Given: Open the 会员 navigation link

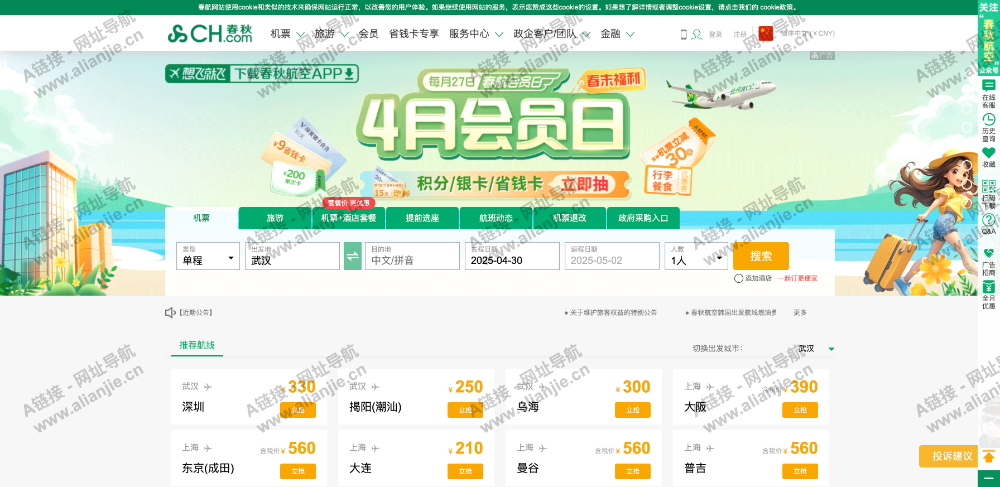Looking at the screenshot, I should [368, 34].
